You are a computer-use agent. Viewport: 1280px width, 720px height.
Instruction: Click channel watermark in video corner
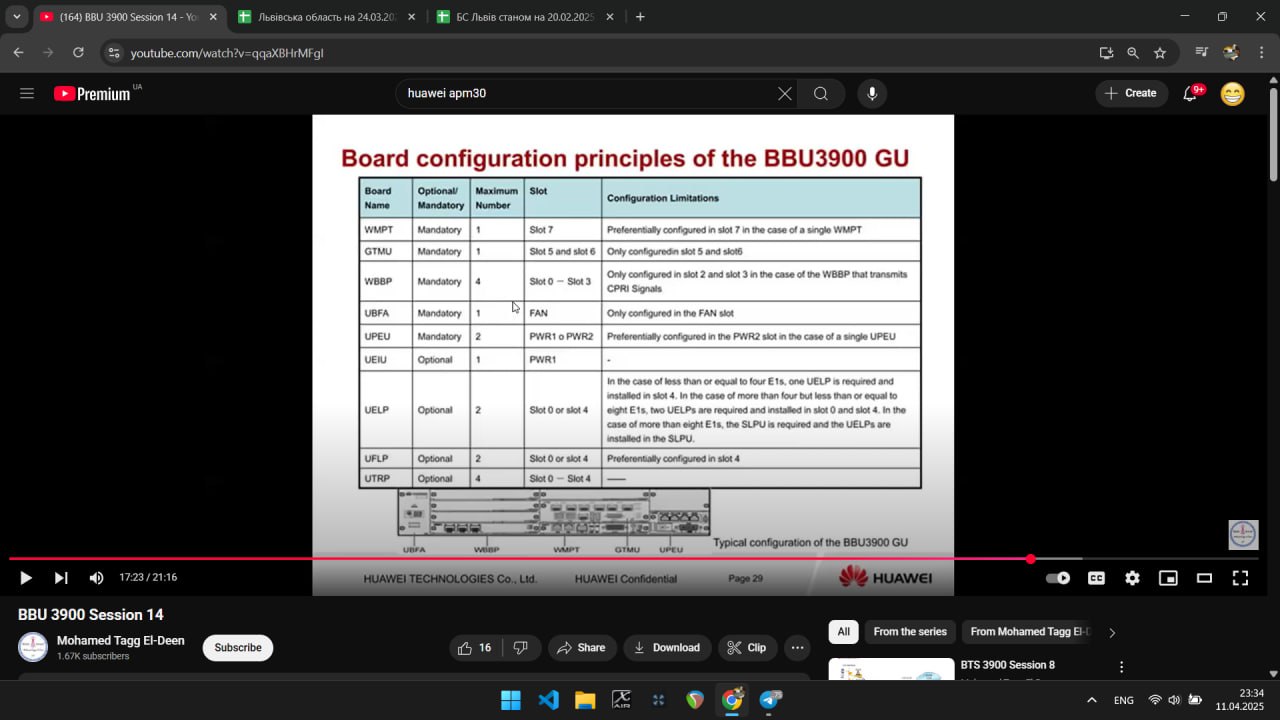point(1243,535)
